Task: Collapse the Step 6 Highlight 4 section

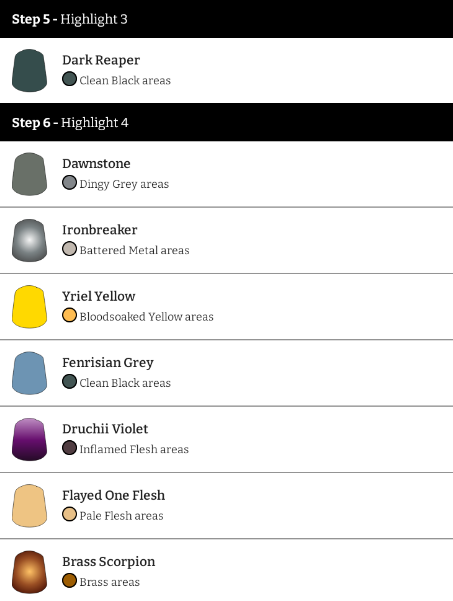Action: pos(226,122)
